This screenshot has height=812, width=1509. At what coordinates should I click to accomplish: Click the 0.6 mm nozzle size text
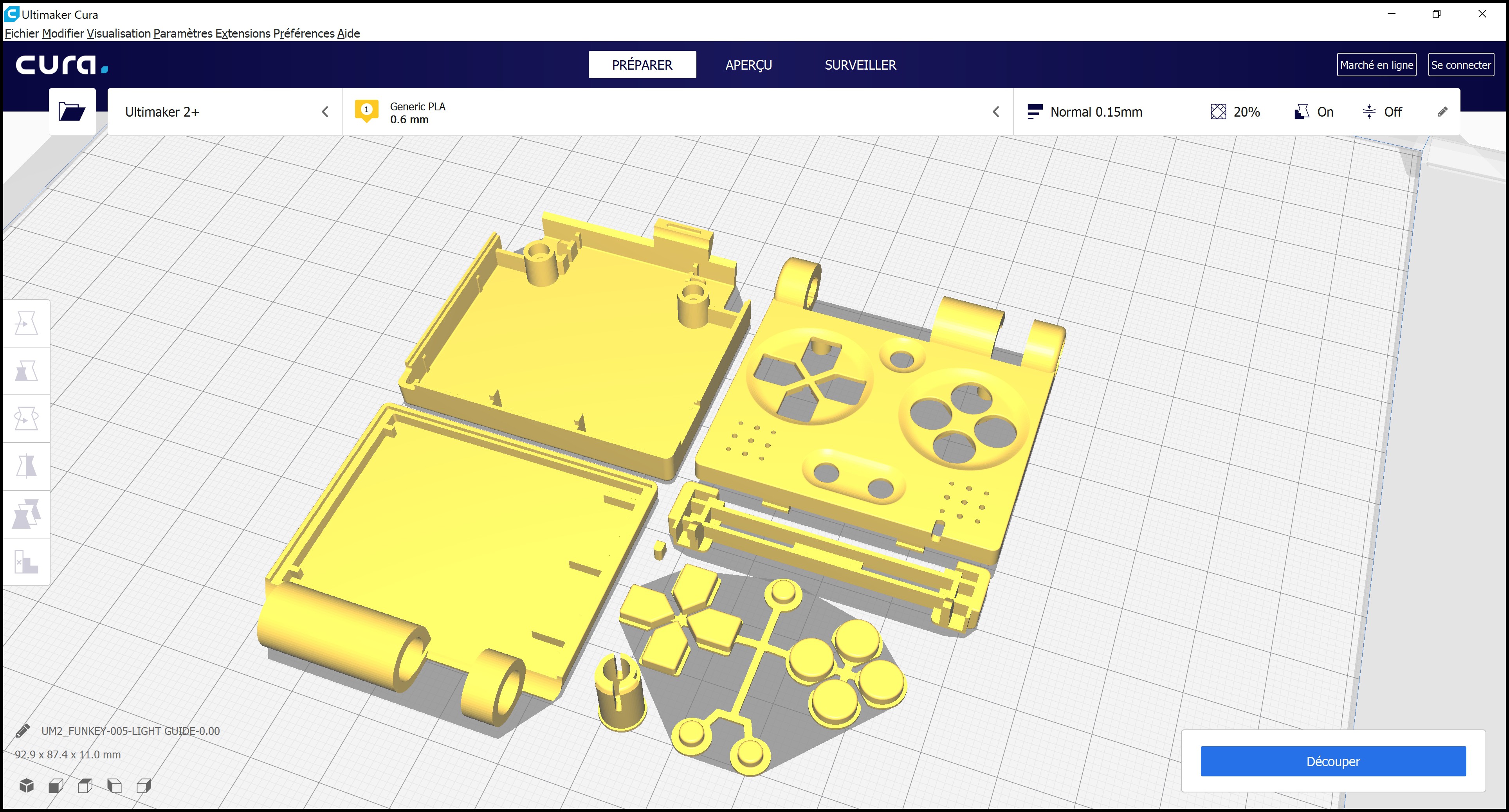click(x=409, y=119)
